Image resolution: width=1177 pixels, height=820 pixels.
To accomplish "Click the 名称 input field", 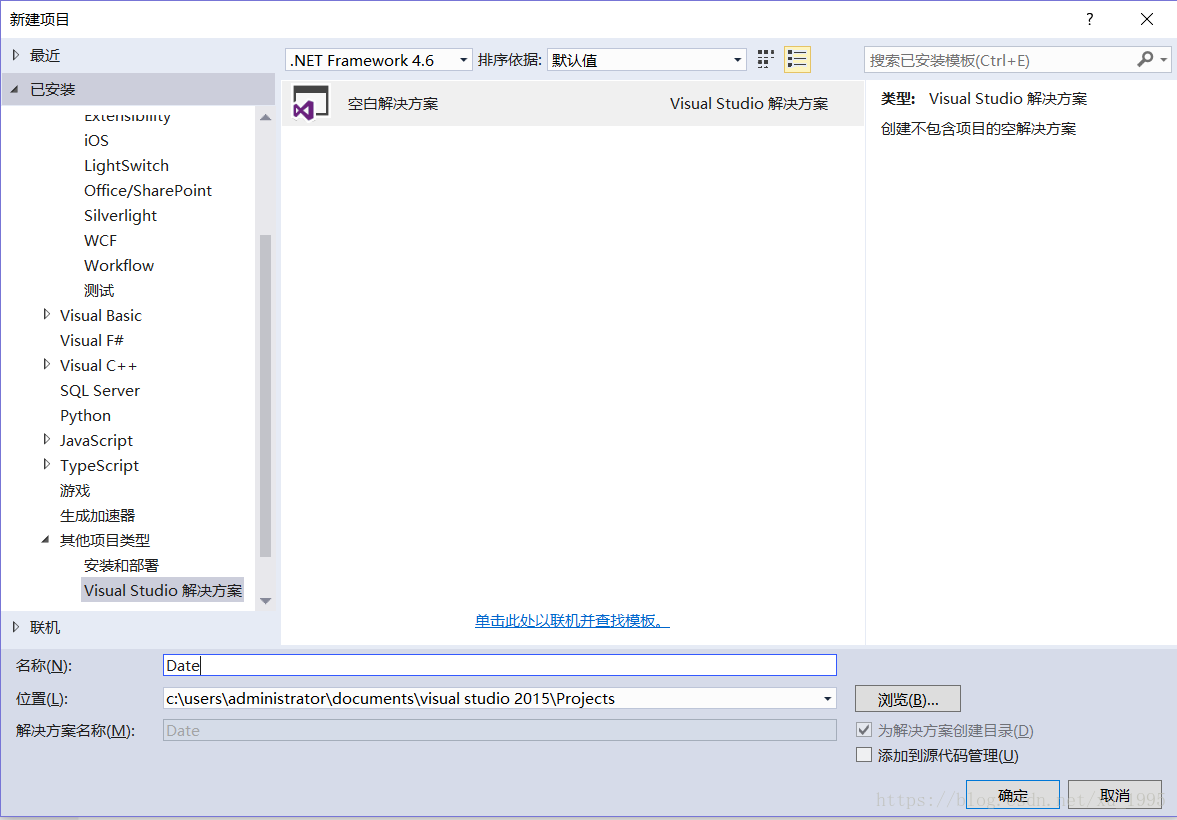I will (x=500, y=665).
